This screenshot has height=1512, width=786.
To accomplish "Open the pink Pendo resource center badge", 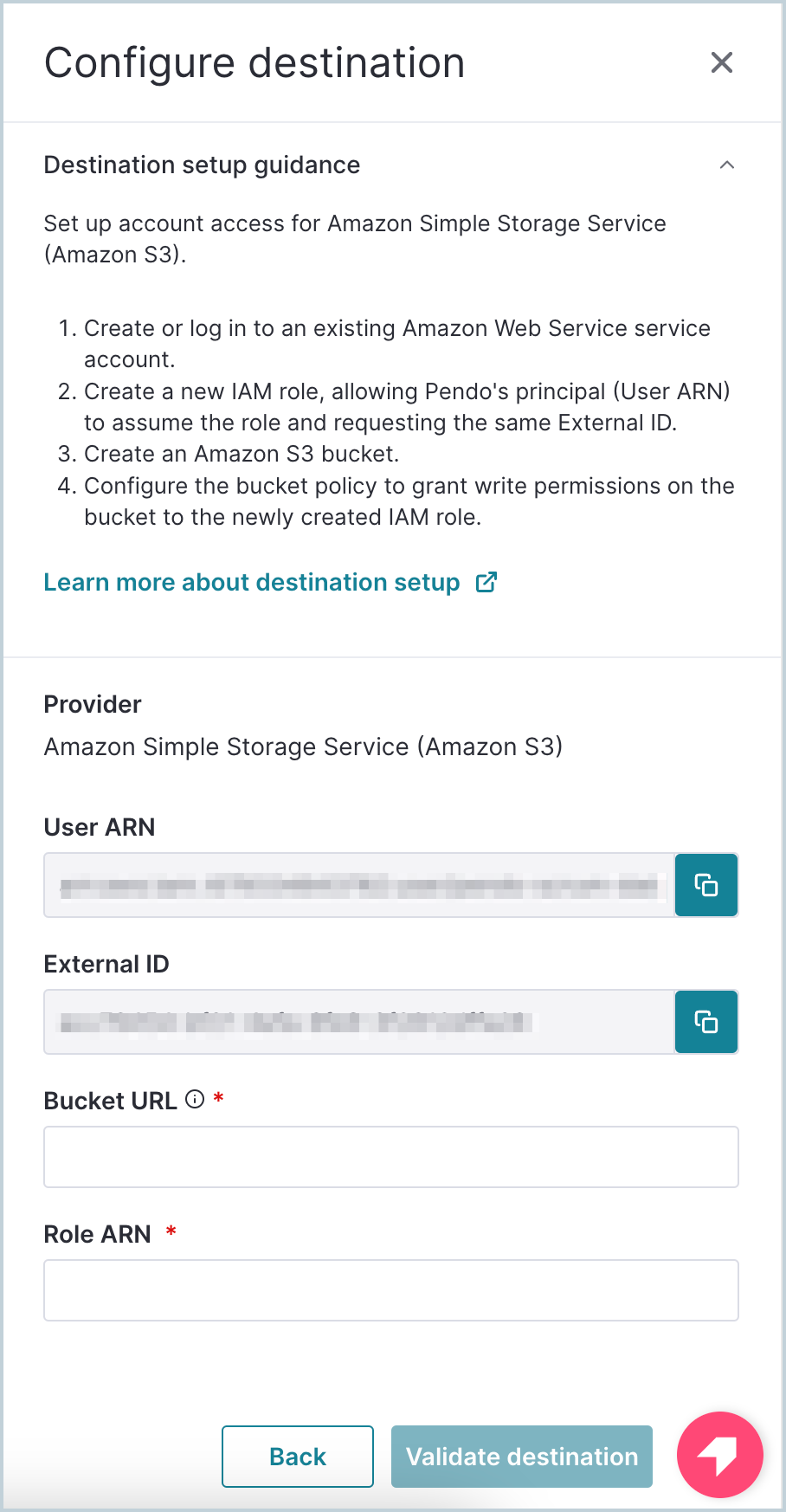I will click(x=720, y=1455).
